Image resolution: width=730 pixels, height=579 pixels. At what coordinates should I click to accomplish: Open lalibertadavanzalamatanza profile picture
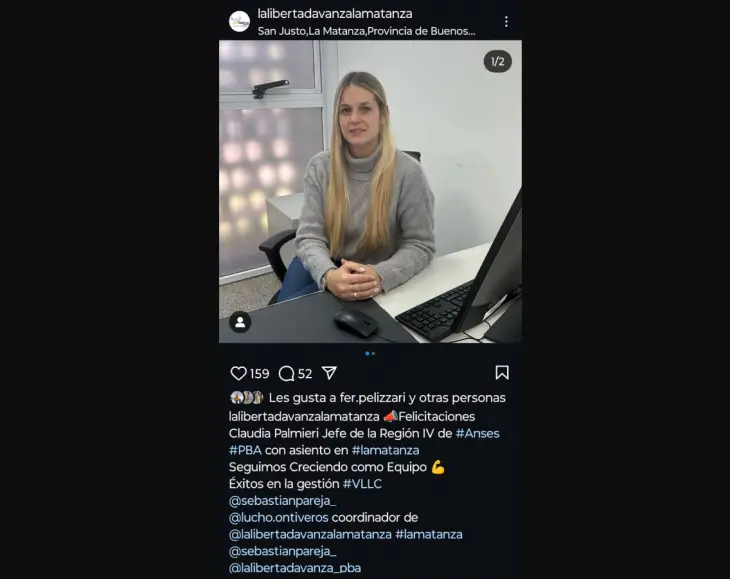pyautogui.click(x=239, y=21)
